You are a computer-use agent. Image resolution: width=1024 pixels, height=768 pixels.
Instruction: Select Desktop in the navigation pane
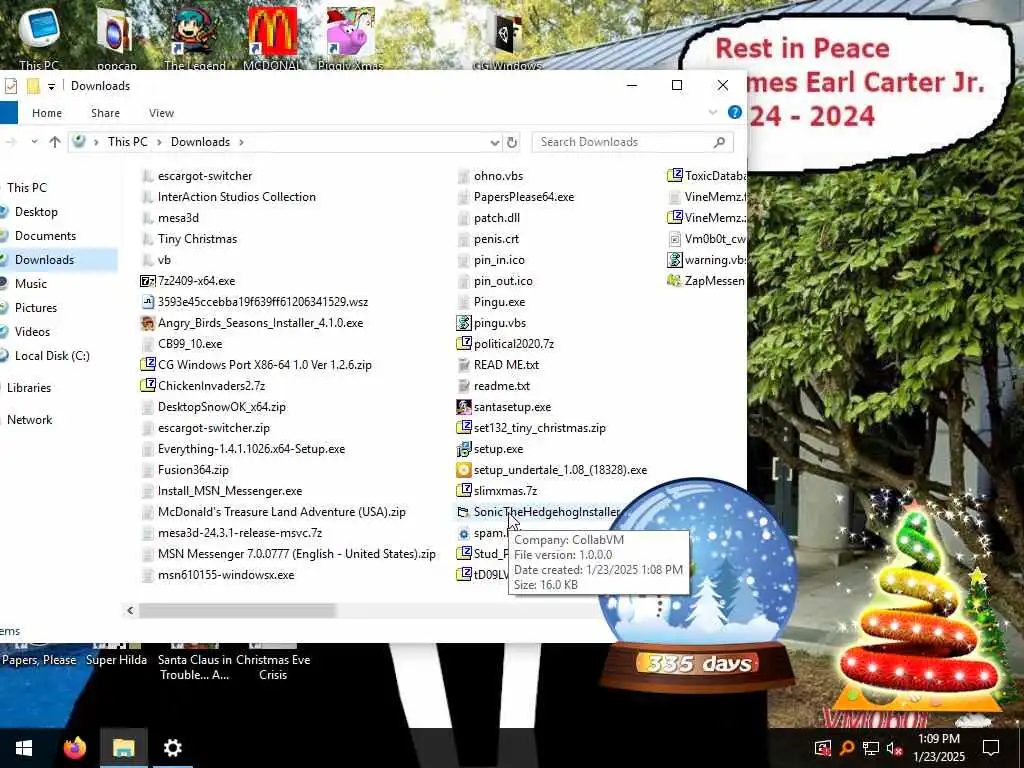coord(37,212)
